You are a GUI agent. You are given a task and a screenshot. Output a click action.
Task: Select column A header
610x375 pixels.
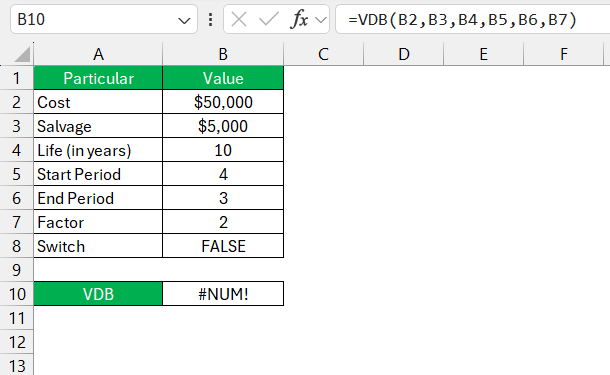coord(98,54)
